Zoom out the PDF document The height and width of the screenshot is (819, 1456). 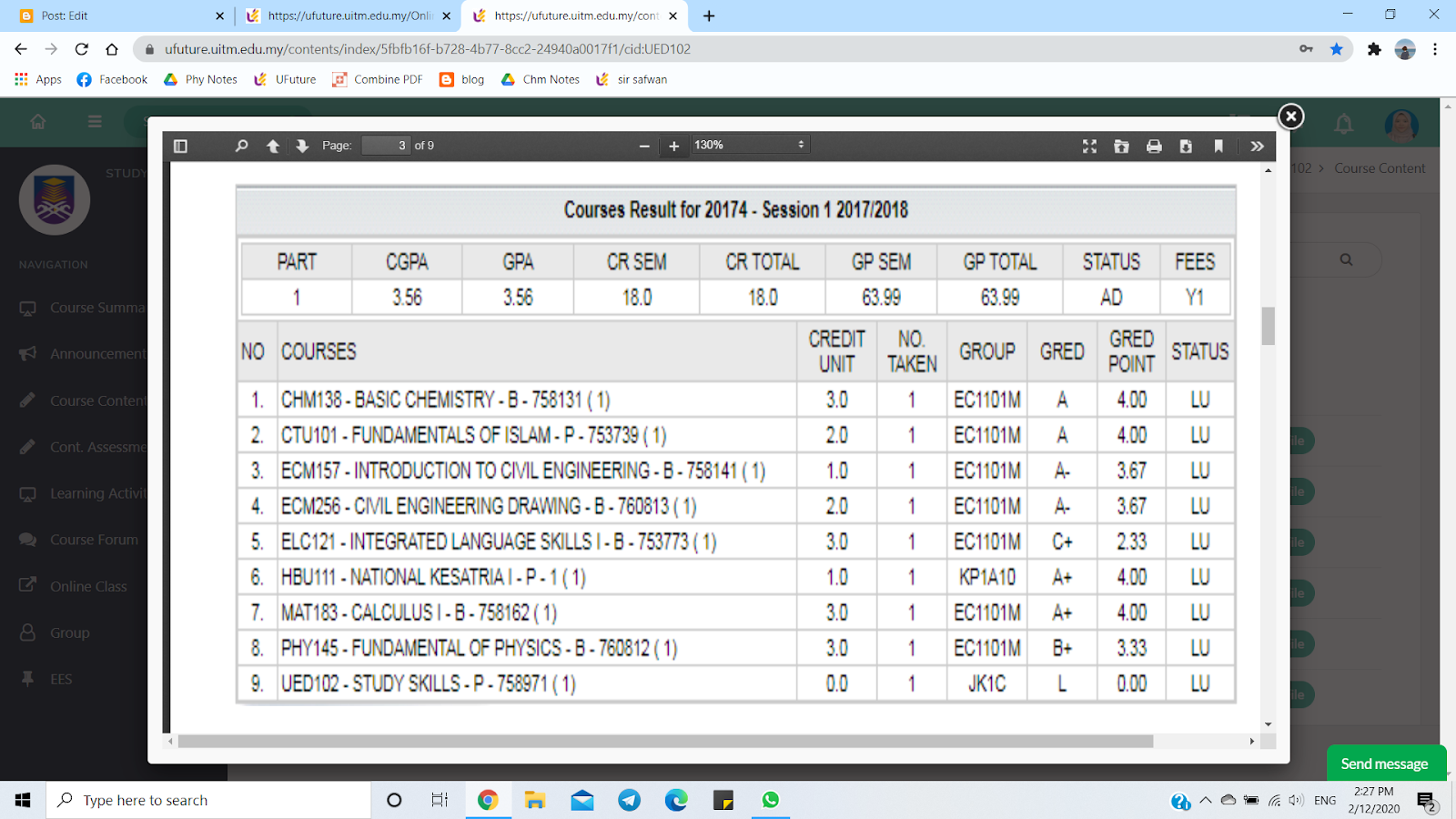(644, 146)
